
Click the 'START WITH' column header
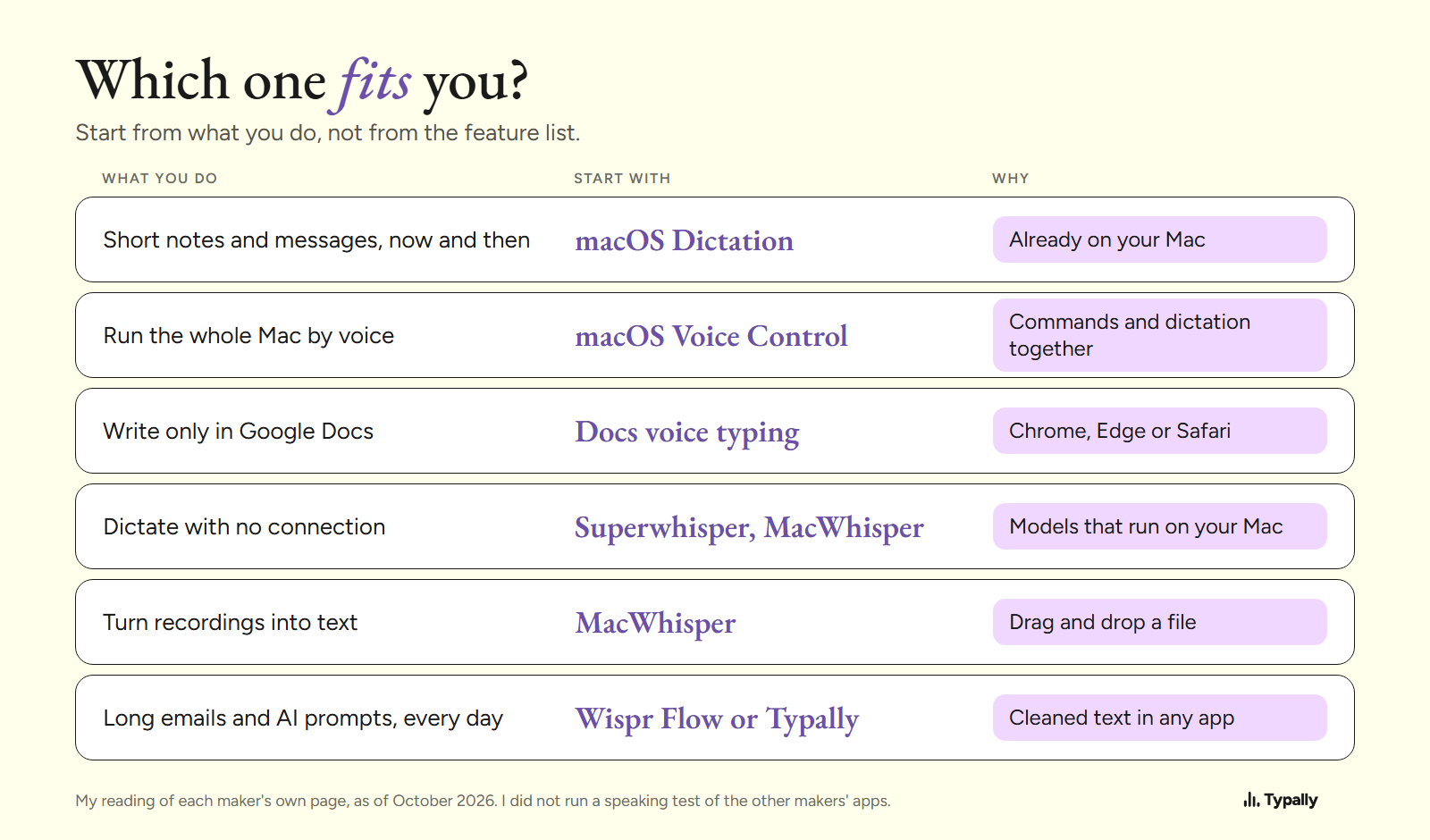pyautogui.click(x=622, y=179)
